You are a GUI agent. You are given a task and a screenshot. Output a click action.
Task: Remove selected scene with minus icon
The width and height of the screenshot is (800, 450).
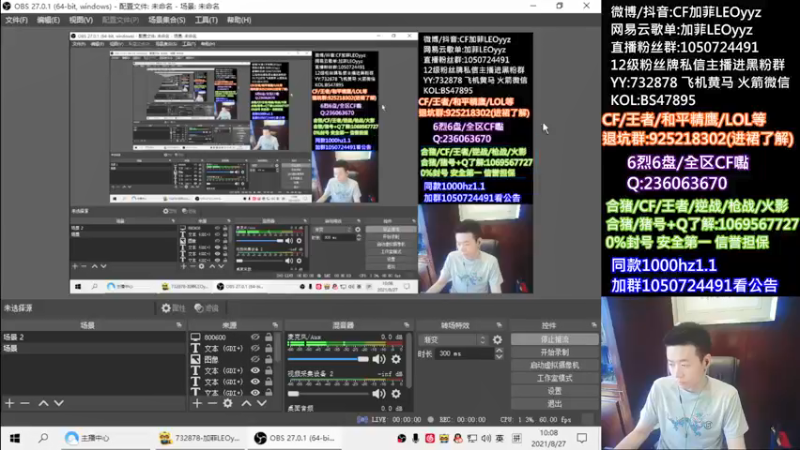pyautogui.click(x=24, y=403)
